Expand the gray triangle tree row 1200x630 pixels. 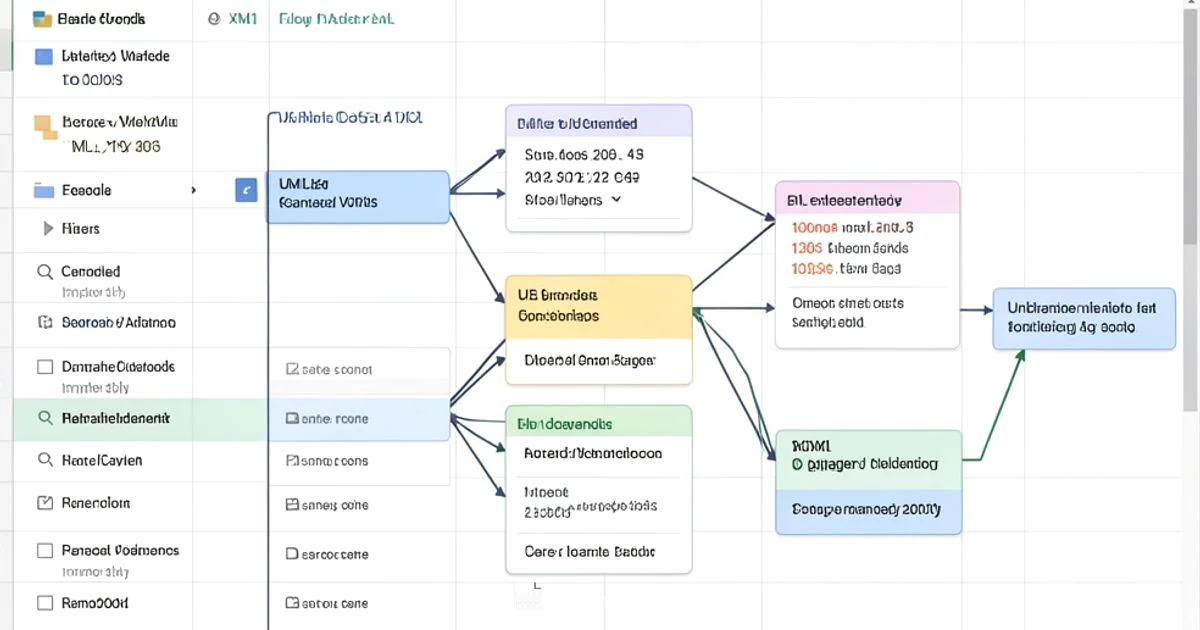tap(48, 228)
